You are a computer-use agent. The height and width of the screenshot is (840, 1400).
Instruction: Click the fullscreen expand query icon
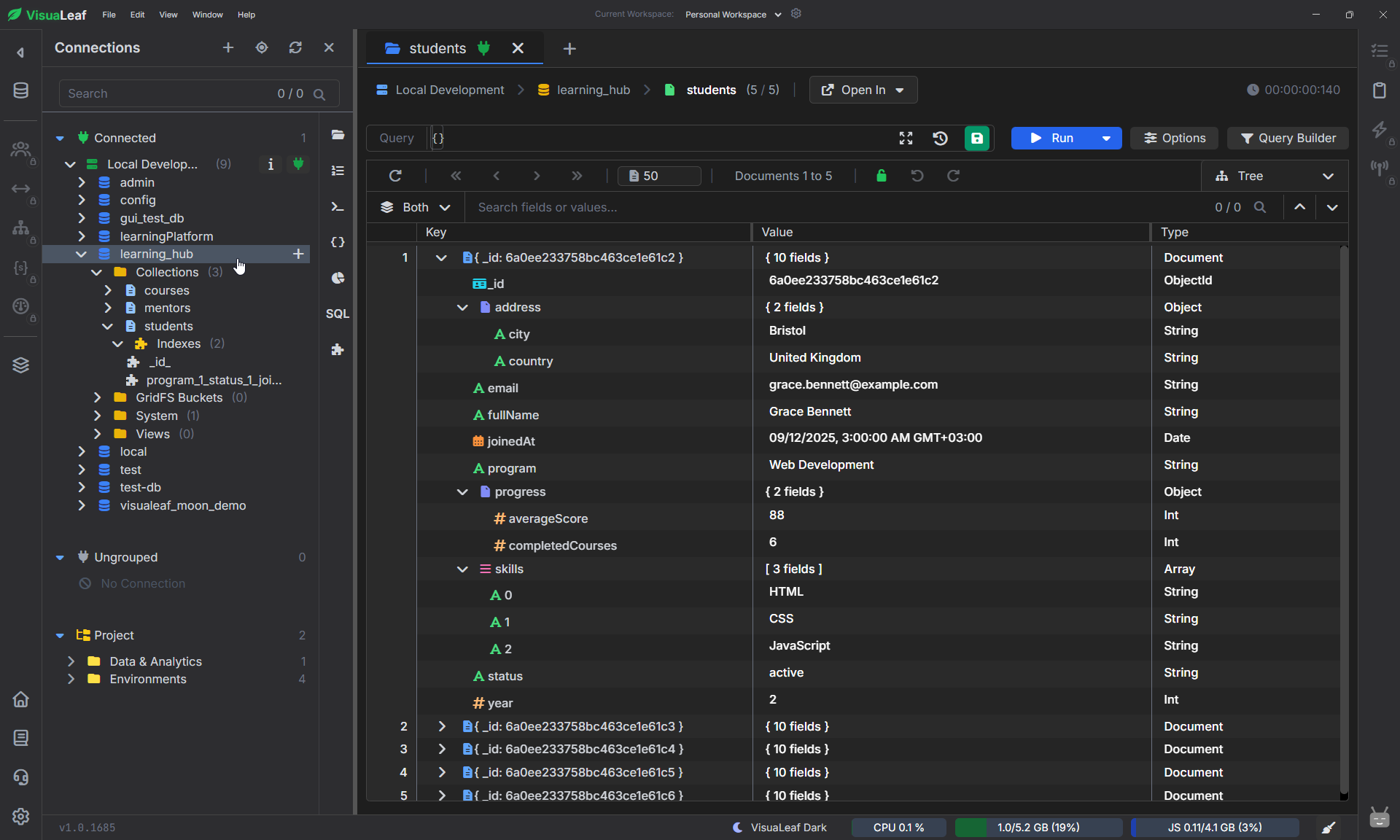coord(906,138)
